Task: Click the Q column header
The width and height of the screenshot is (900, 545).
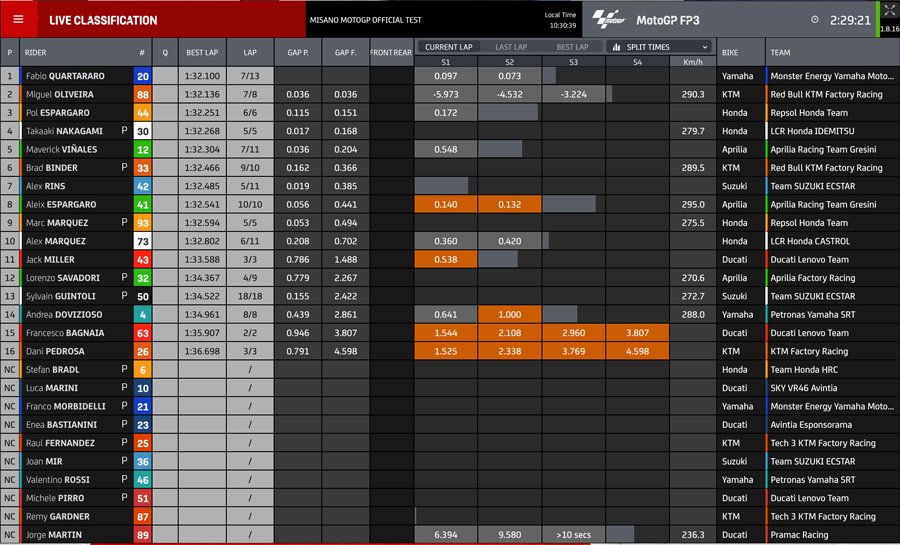Action: click(165, 52)
